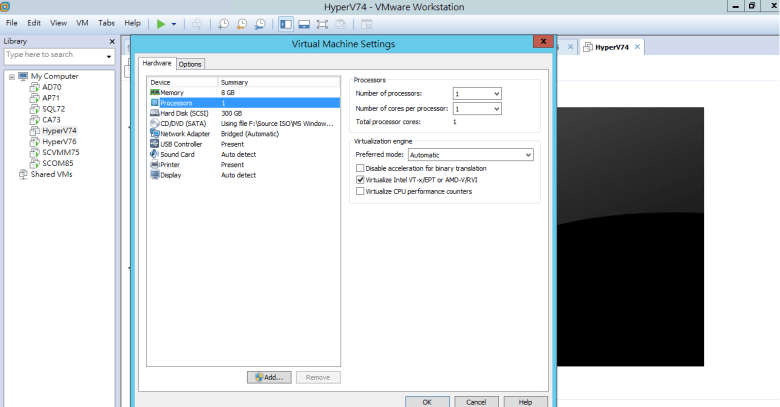The image size is (780, 407).
Task: Click the green Power On play icon
Action: coord(162,23)
